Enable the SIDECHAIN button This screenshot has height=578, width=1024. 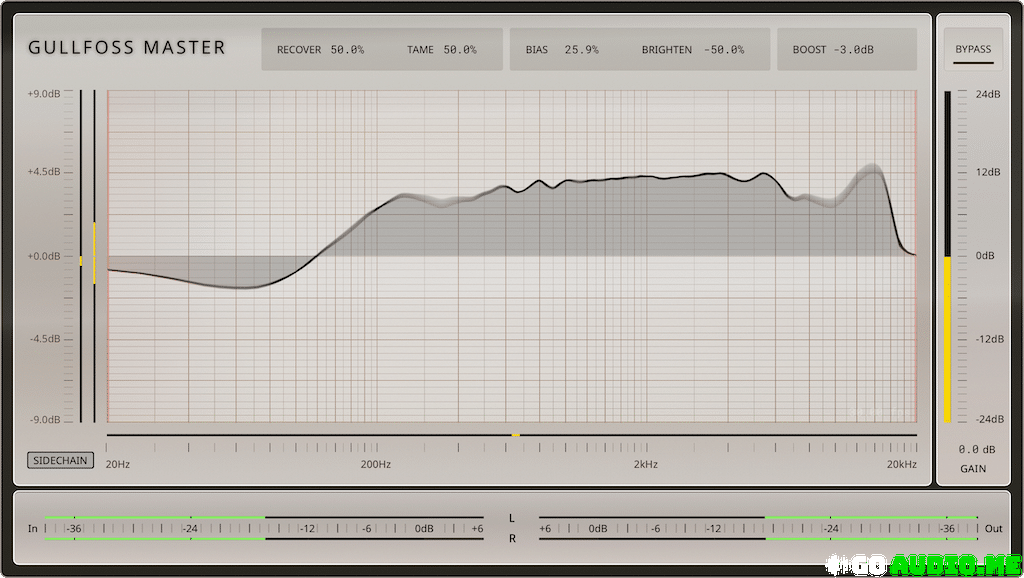click(61, 461)
